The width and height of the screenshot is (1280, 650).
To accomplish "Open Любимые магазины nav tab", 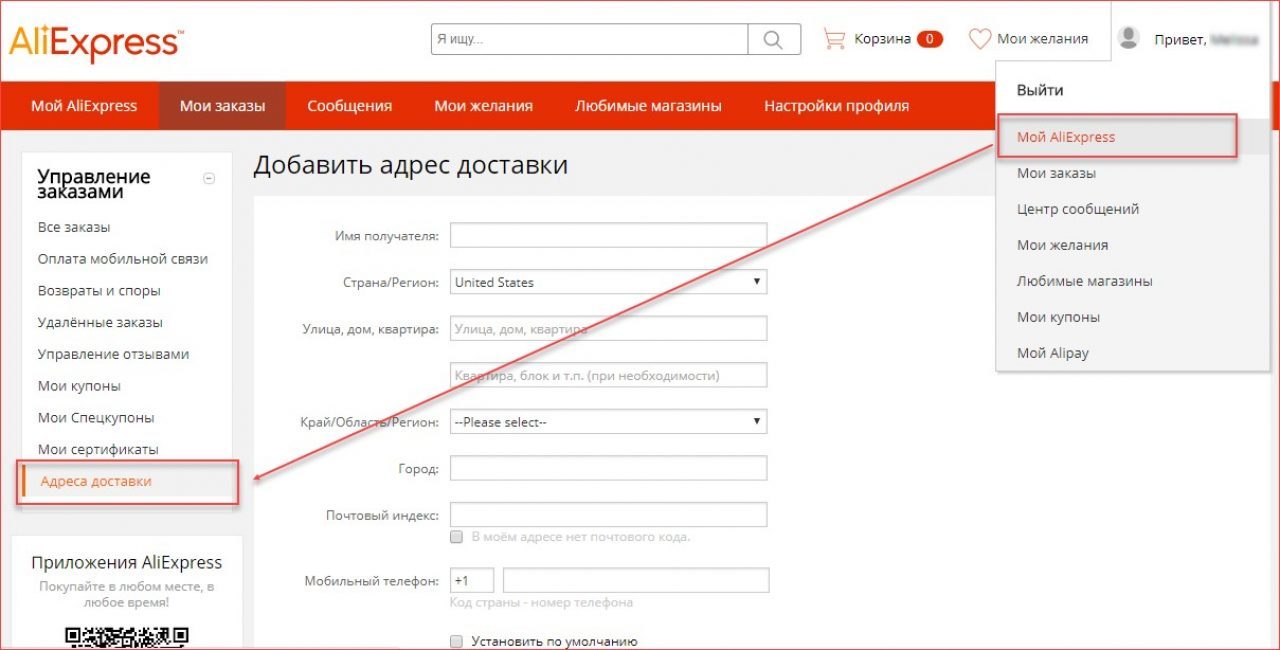I will click(x=648, y=106).
